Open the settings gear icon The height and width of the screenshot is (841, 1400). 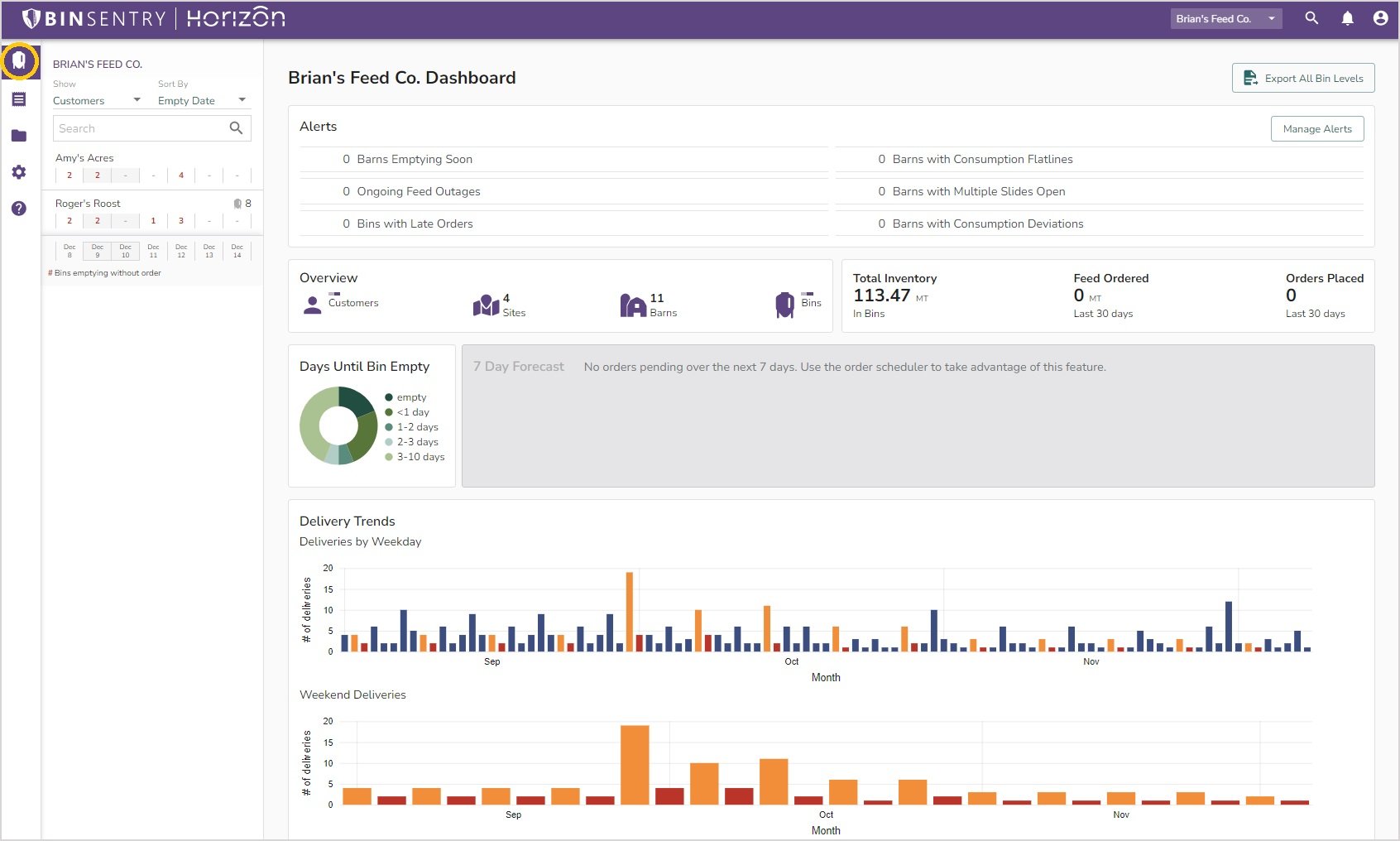[x=19, y=171]
